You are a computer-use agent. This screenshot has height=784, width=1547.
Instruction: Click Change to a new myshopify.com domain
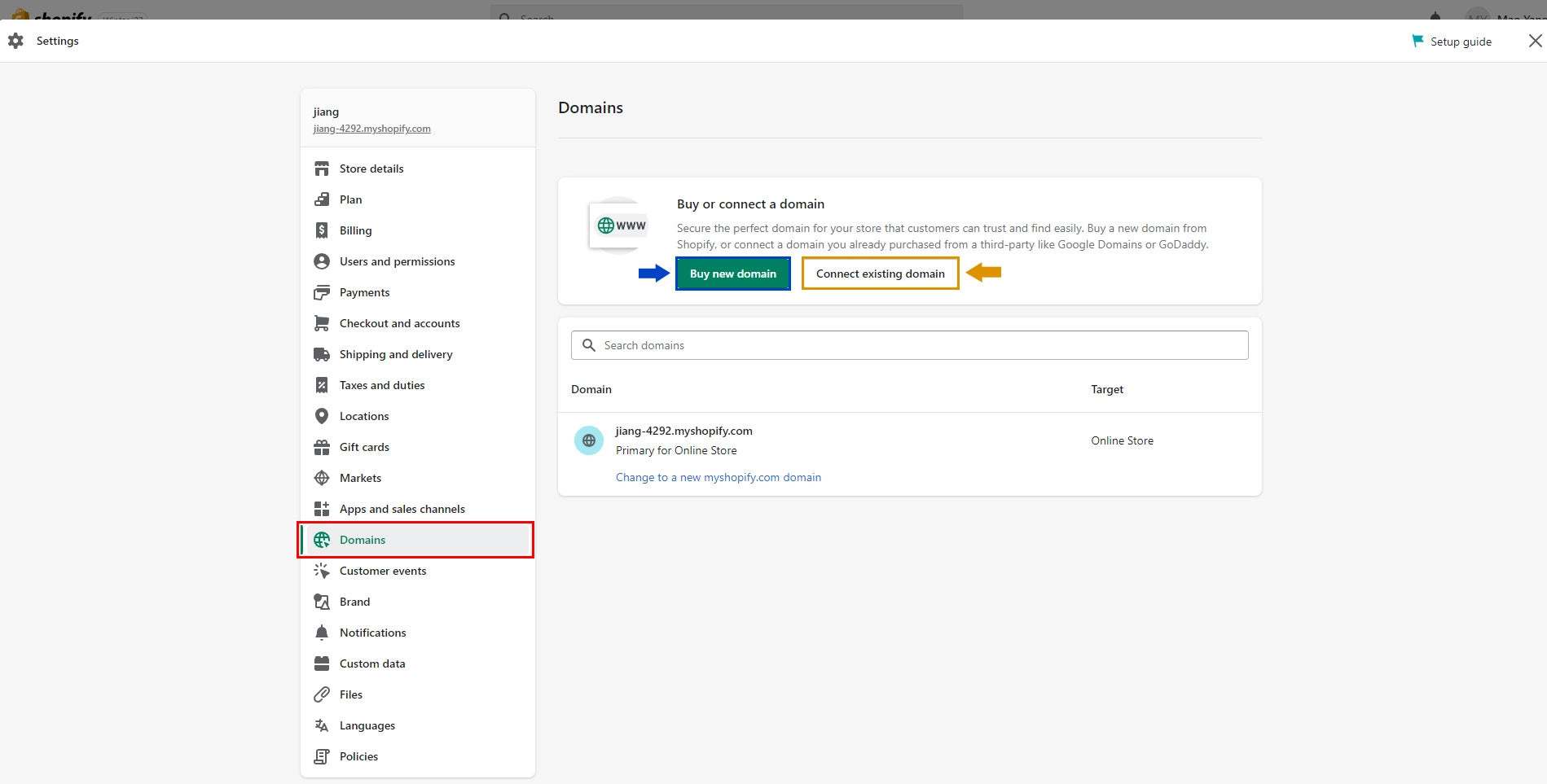719,477
